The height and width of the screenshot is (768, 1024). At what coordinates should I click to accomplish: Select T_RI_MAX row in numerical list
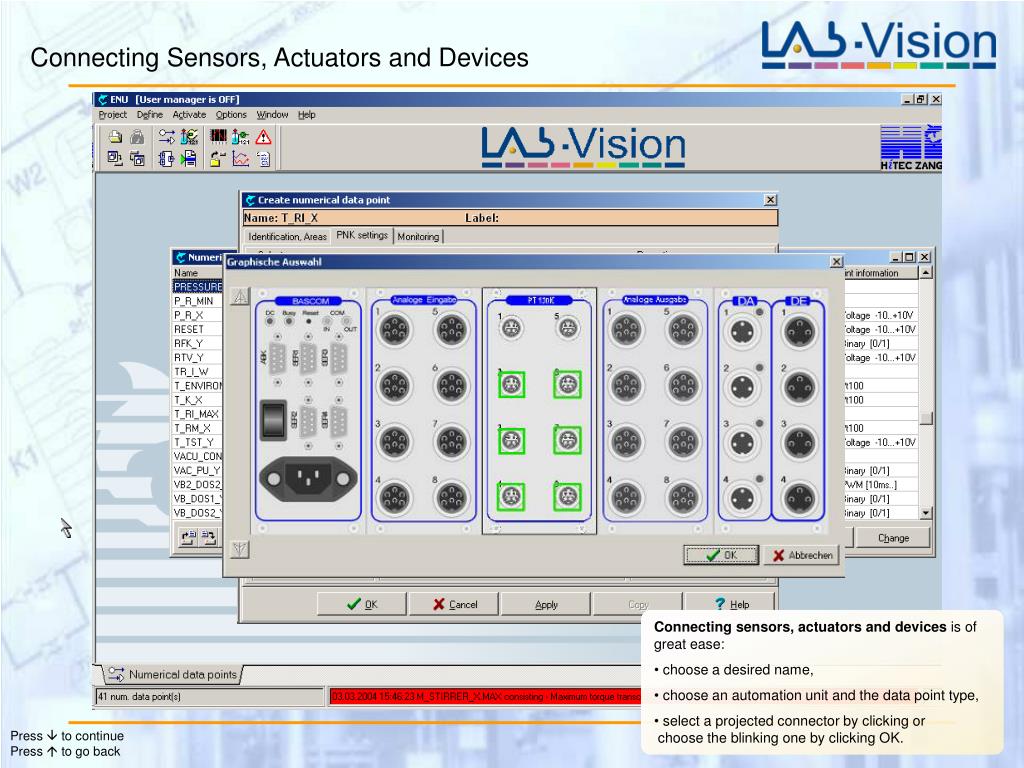197,414
